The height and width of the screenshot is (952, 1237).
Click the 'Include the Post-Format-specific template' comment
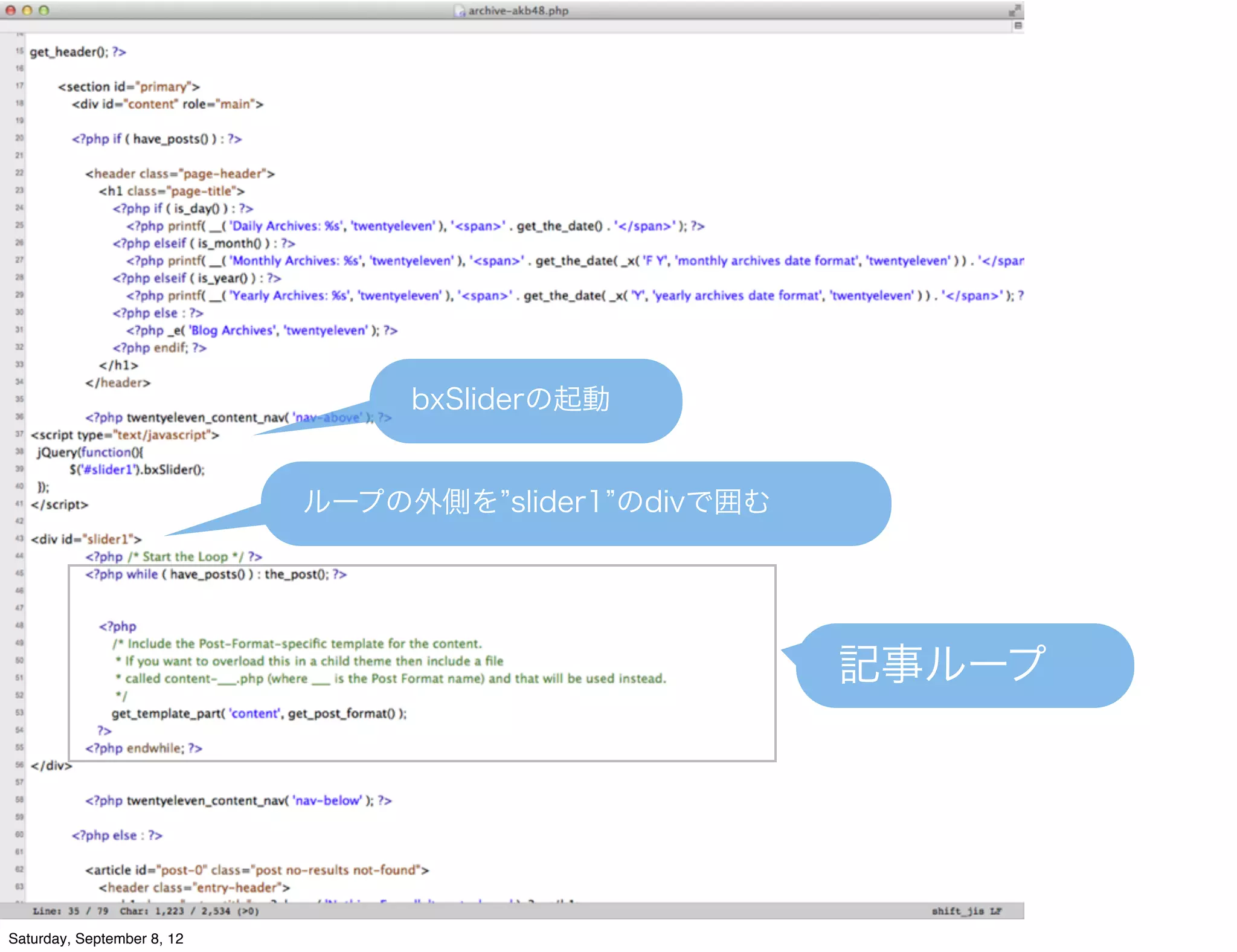coord(297,644)
